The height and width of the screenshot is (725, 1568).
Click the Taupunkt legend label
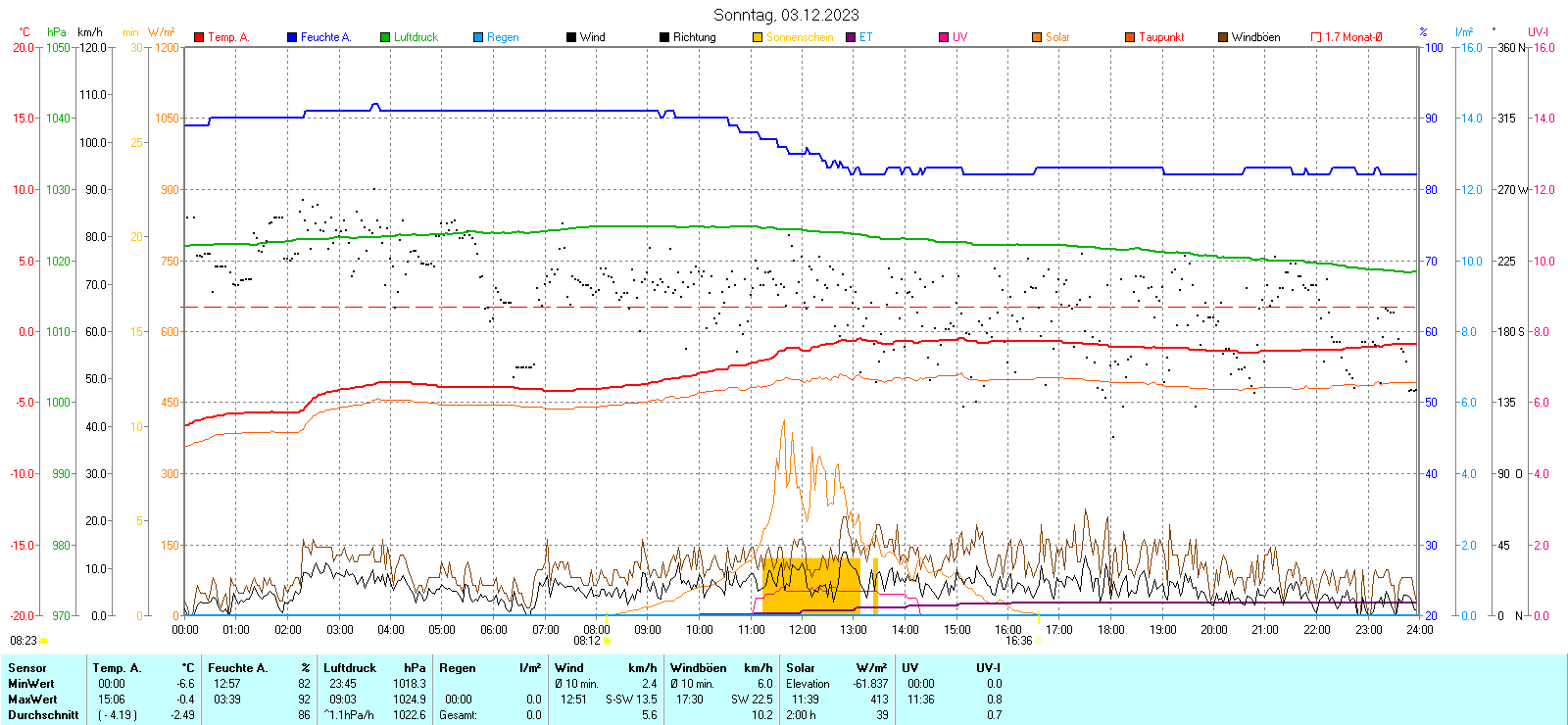(1161, 37)
